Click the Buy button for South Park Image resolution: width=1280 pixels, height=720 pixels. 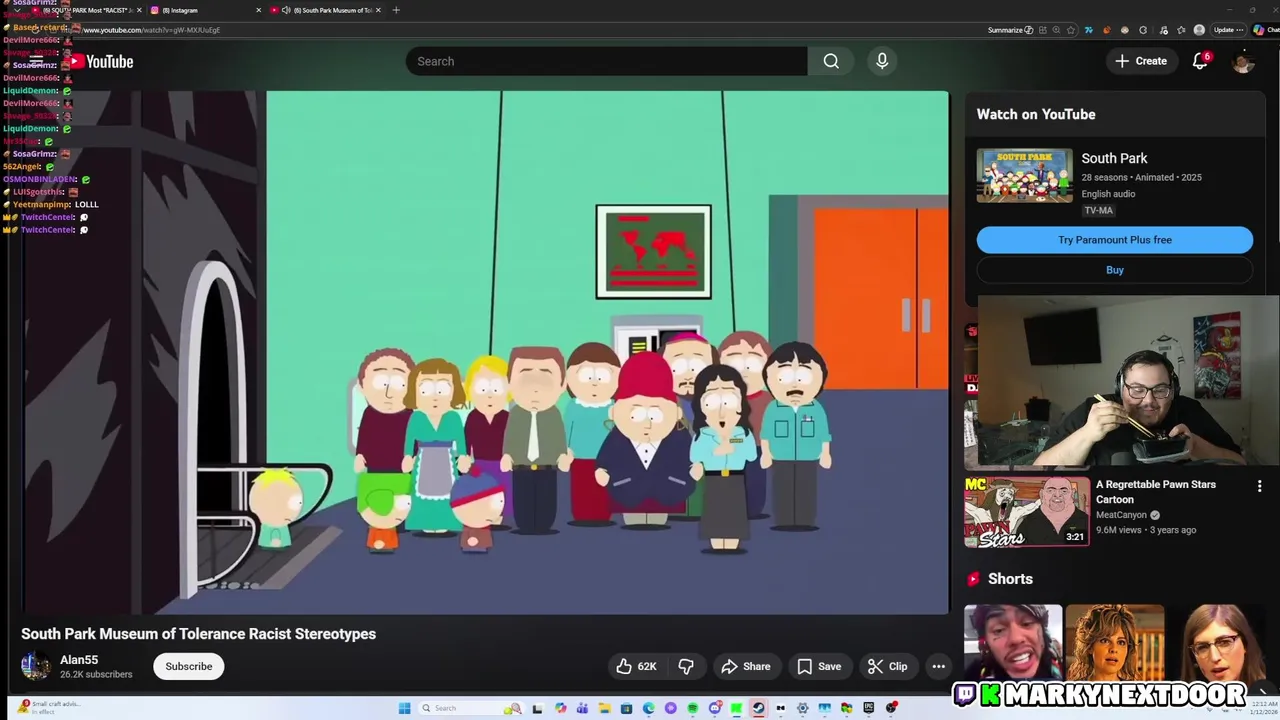tap(1115, 270)
